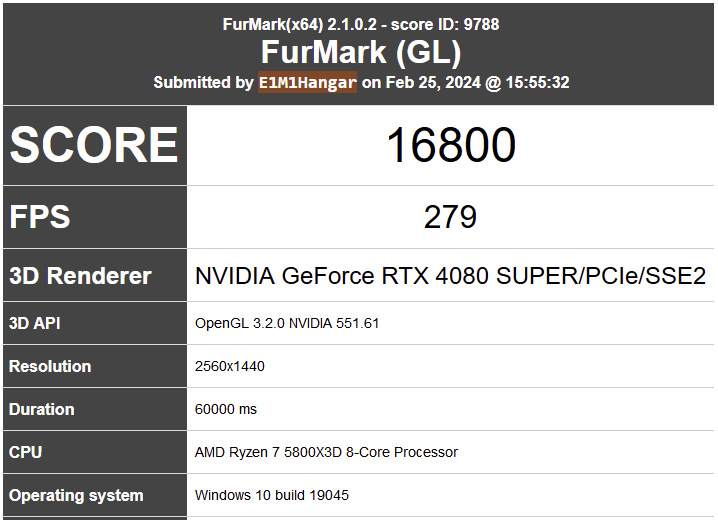Click the FurMark(x64) 2.1.0.2 score ID line
The width and height of the screenshot is (718, 520).
[x=361, y=24]
